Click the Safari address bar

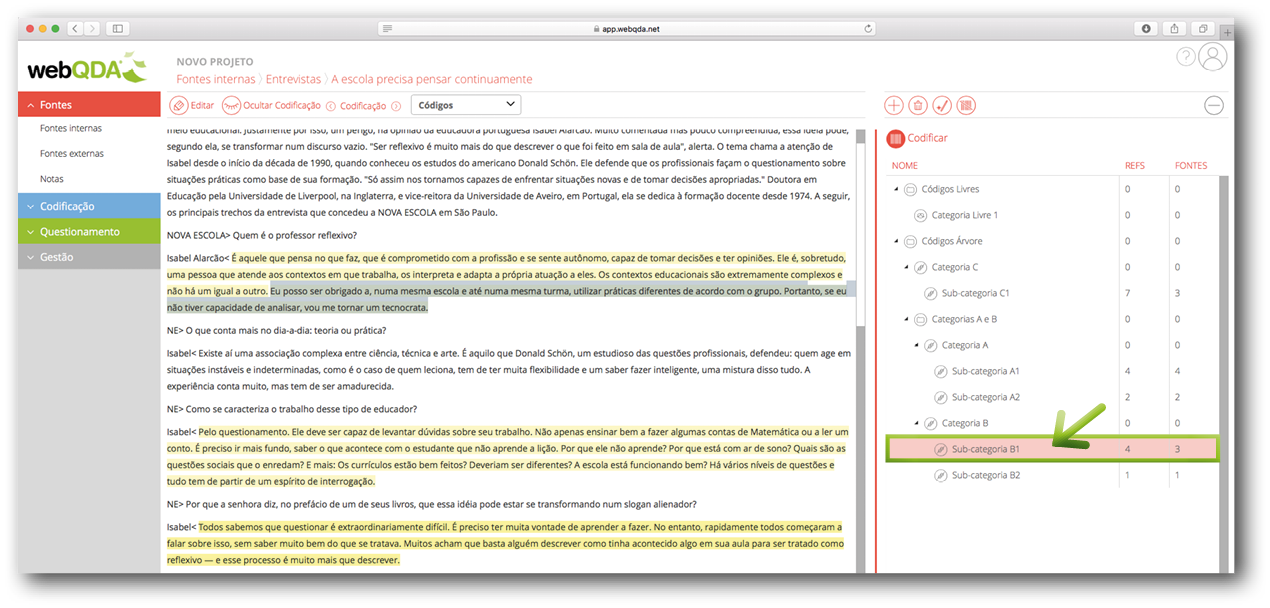(x=627, y=28)
